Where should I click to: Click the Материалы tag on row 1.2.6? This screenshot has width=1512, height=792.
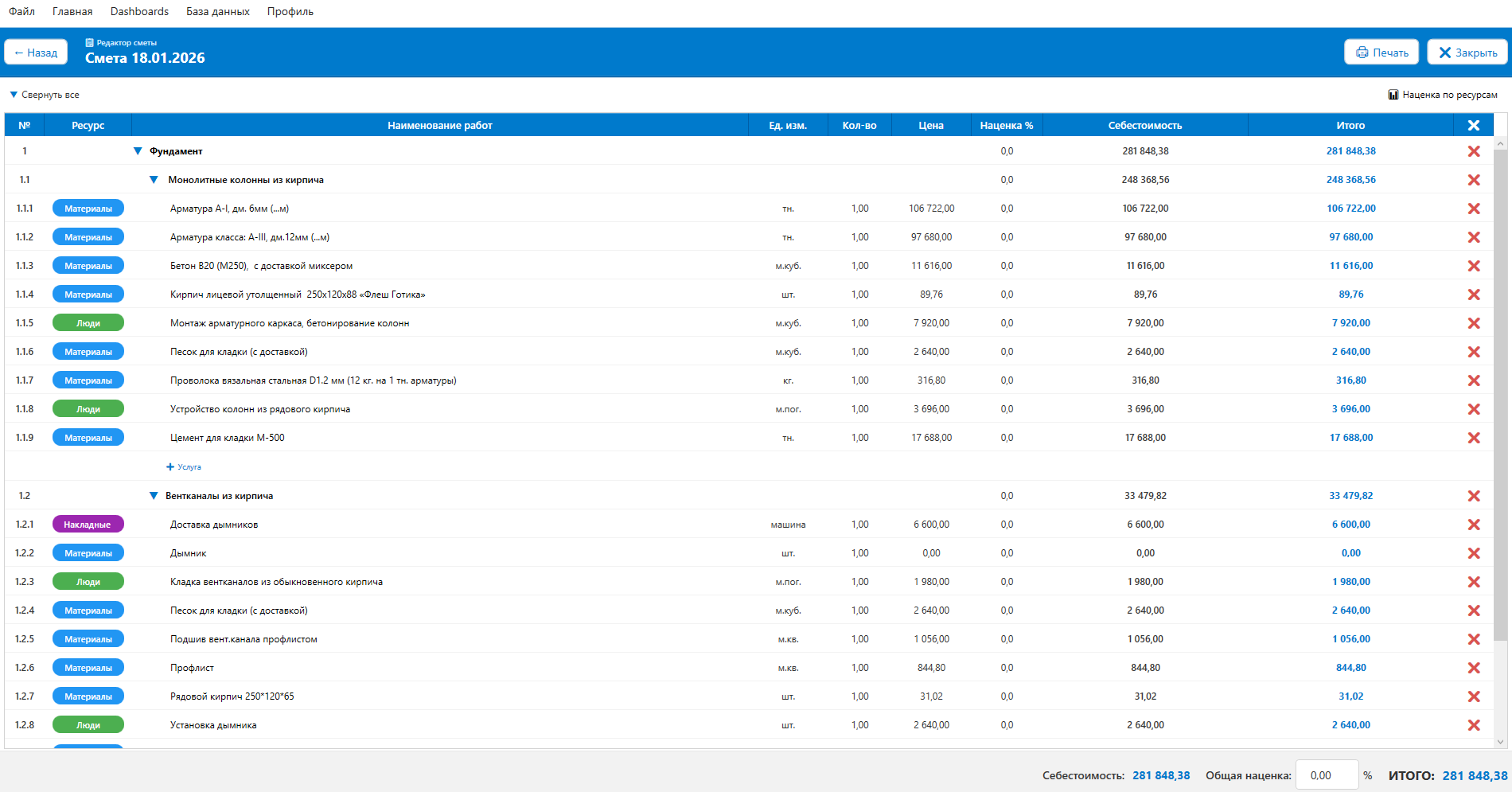pos(88,668)
